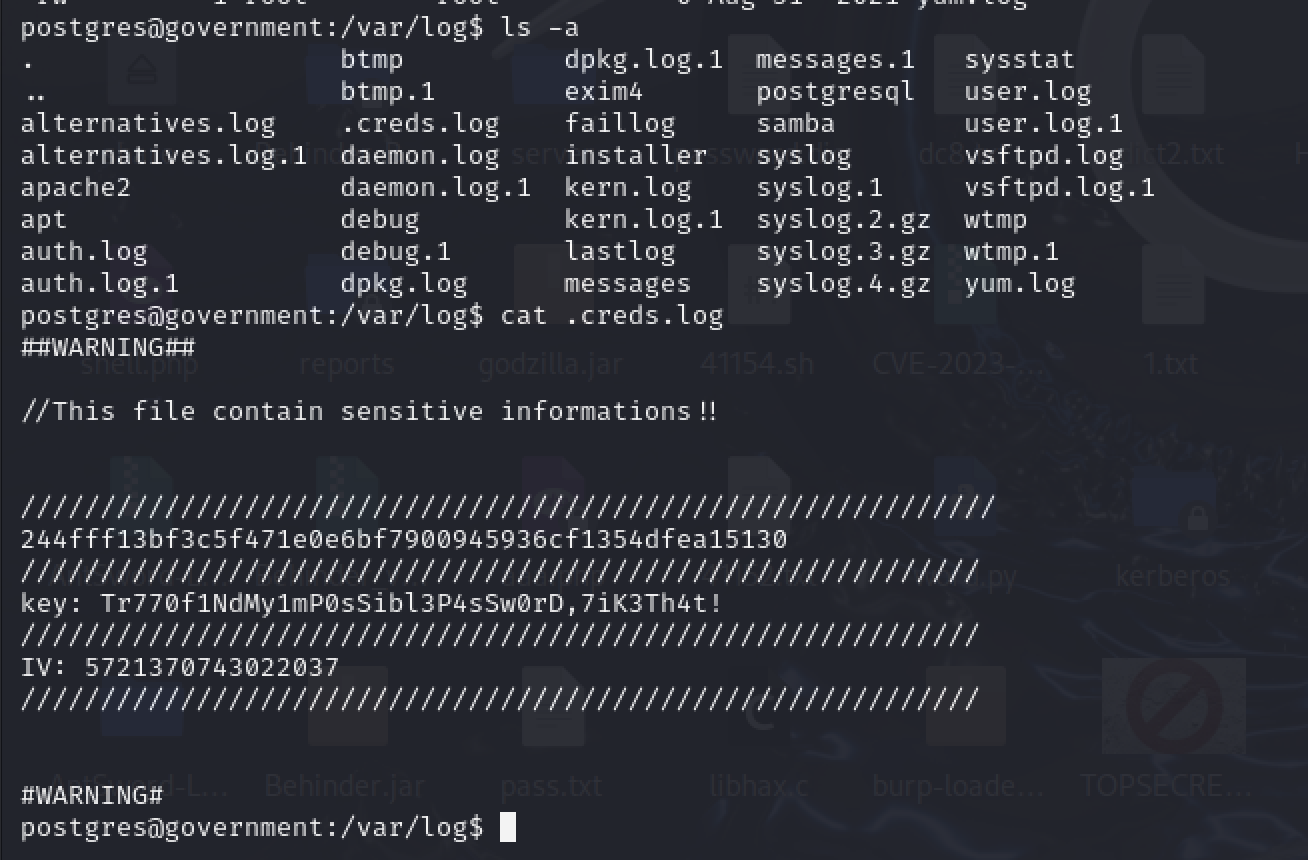Place cursor at the terminal prompt block

tap(508, 828)
